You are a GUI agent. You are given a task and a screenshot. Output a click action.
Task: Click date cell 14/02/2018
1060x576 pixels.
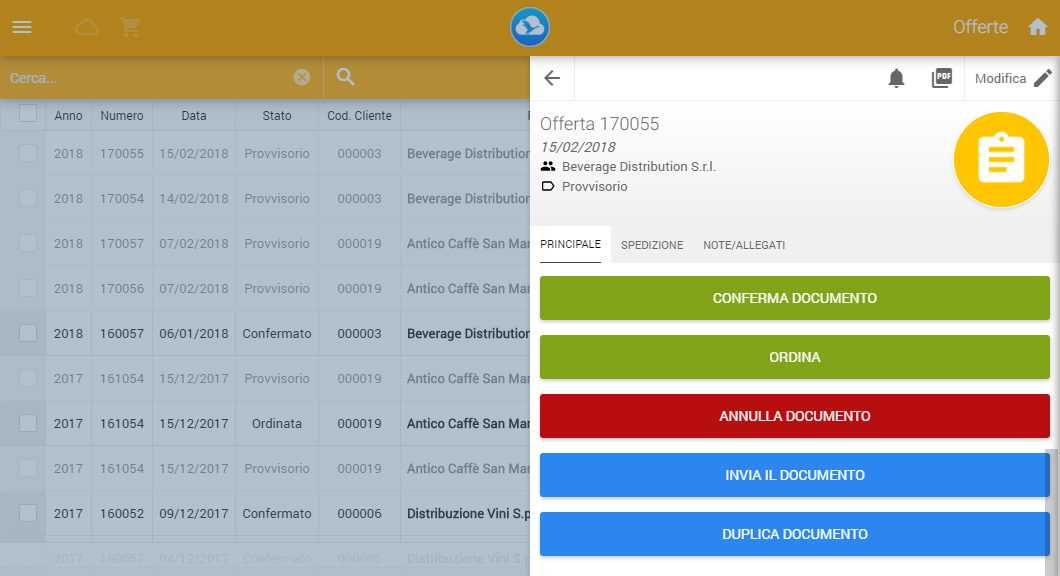point(194,199)
